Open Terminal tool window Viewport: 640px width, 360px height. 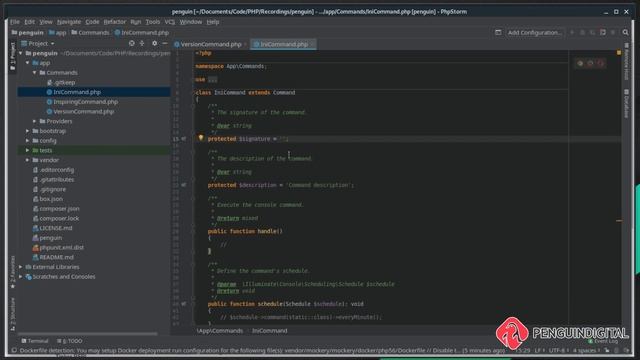click(35, 341)
